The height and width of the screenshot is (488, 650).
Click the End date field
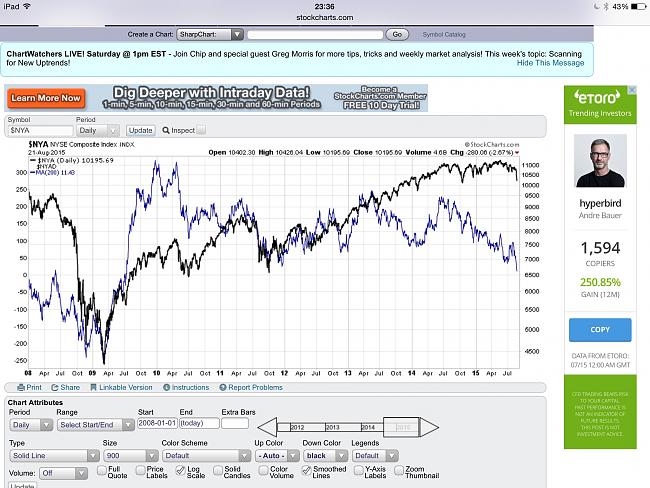point(199,423)
